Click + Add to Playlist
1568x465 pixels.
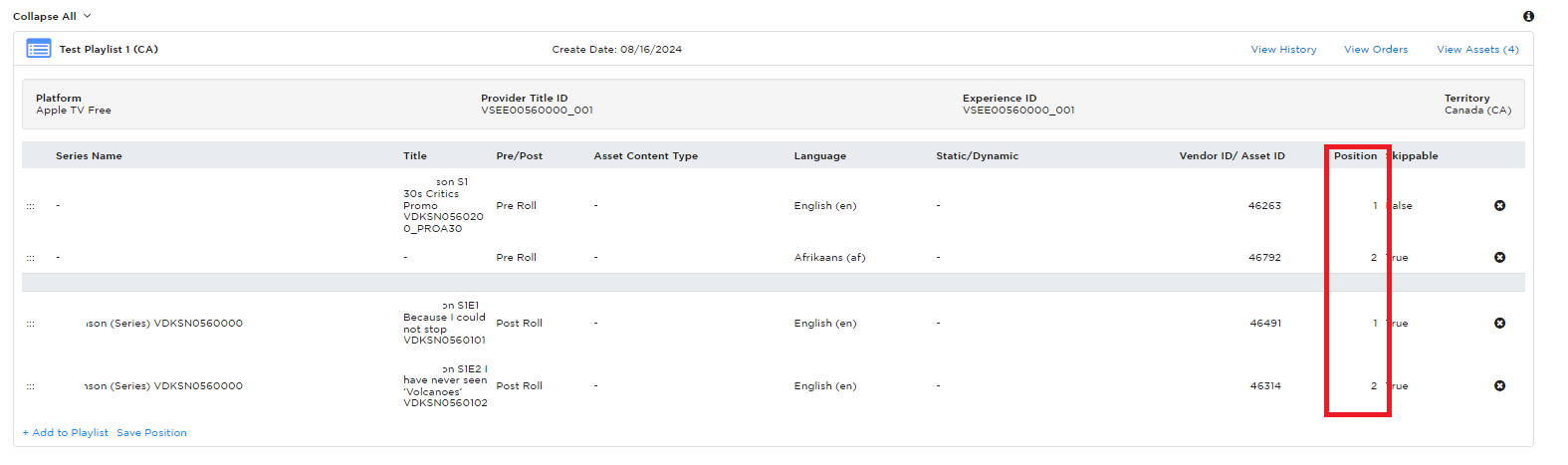66,433
